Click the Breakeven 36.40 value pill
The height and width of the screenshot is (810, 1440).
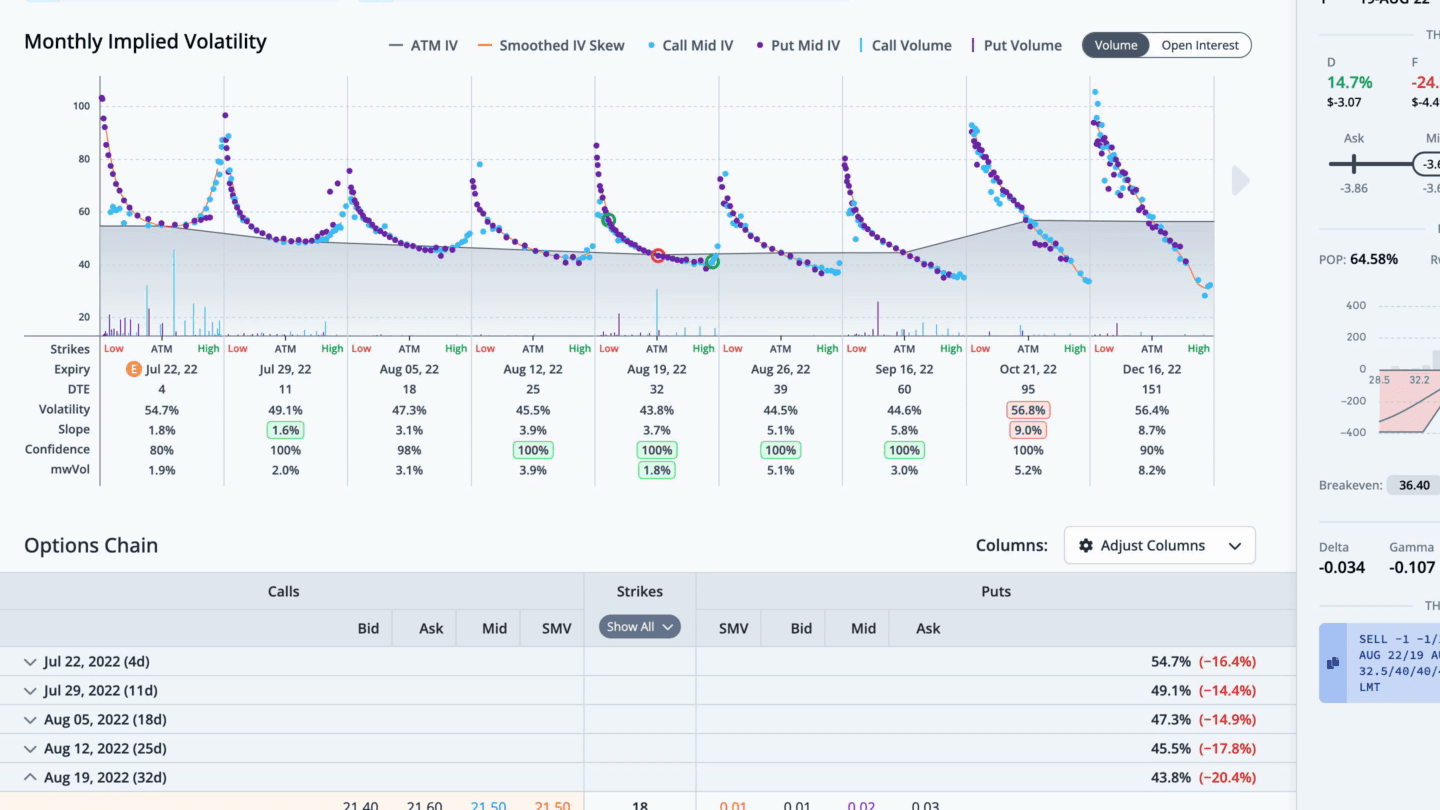(1414, 485)
